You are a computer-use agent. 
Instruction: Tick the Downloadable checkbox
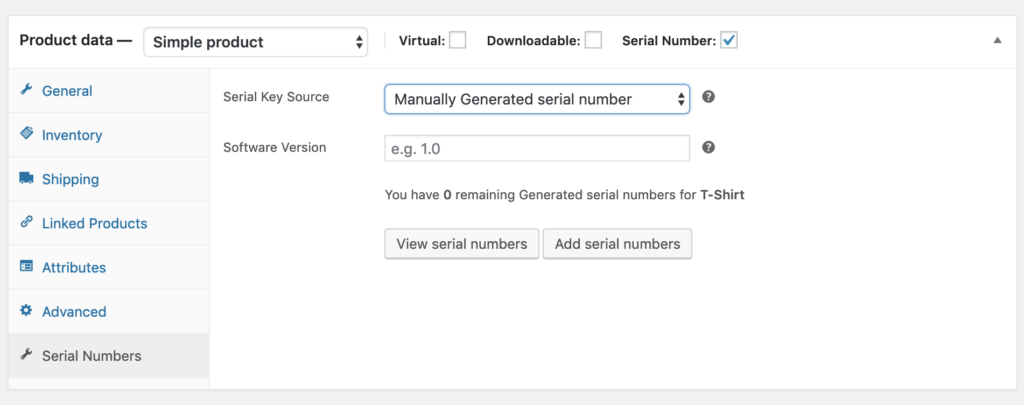coord(593,40)
